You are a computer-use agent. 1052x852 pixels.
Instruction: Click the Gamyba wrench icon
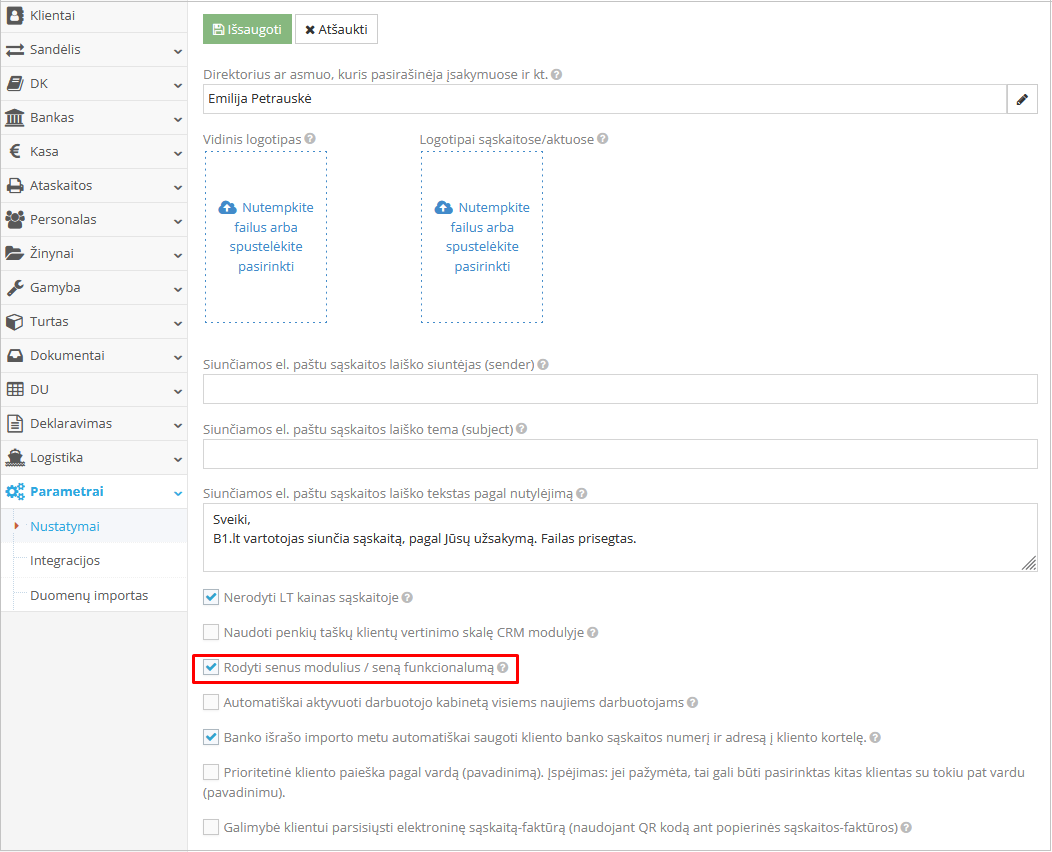[x=15, y=288]
